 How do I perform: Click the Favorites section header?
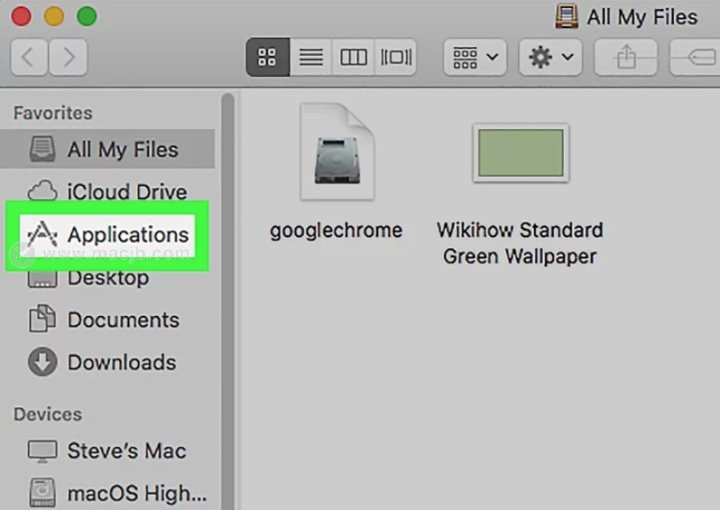coord(53,113)
